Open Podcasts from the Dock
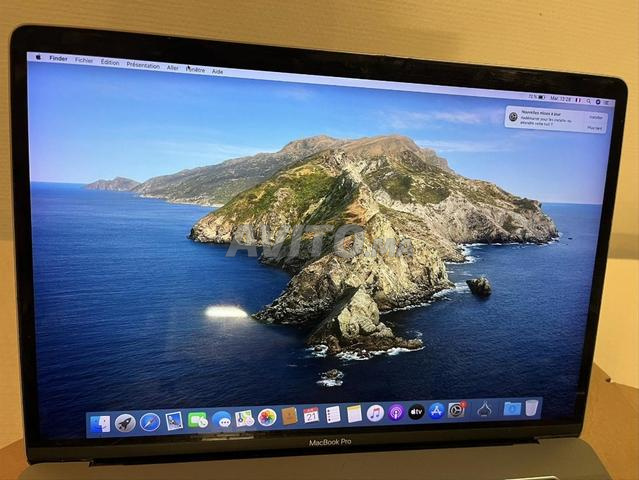 coord(396,413)
